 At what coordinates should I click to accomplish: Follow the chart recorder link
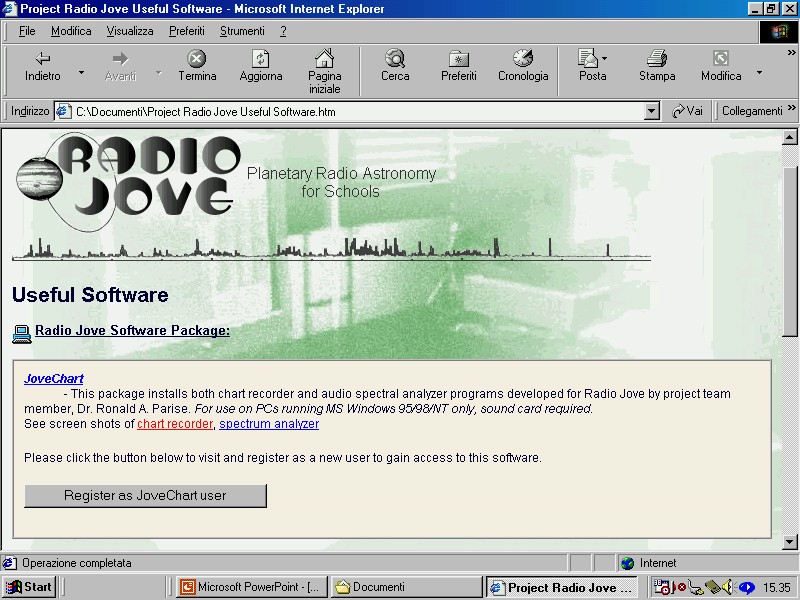(175, 424)
